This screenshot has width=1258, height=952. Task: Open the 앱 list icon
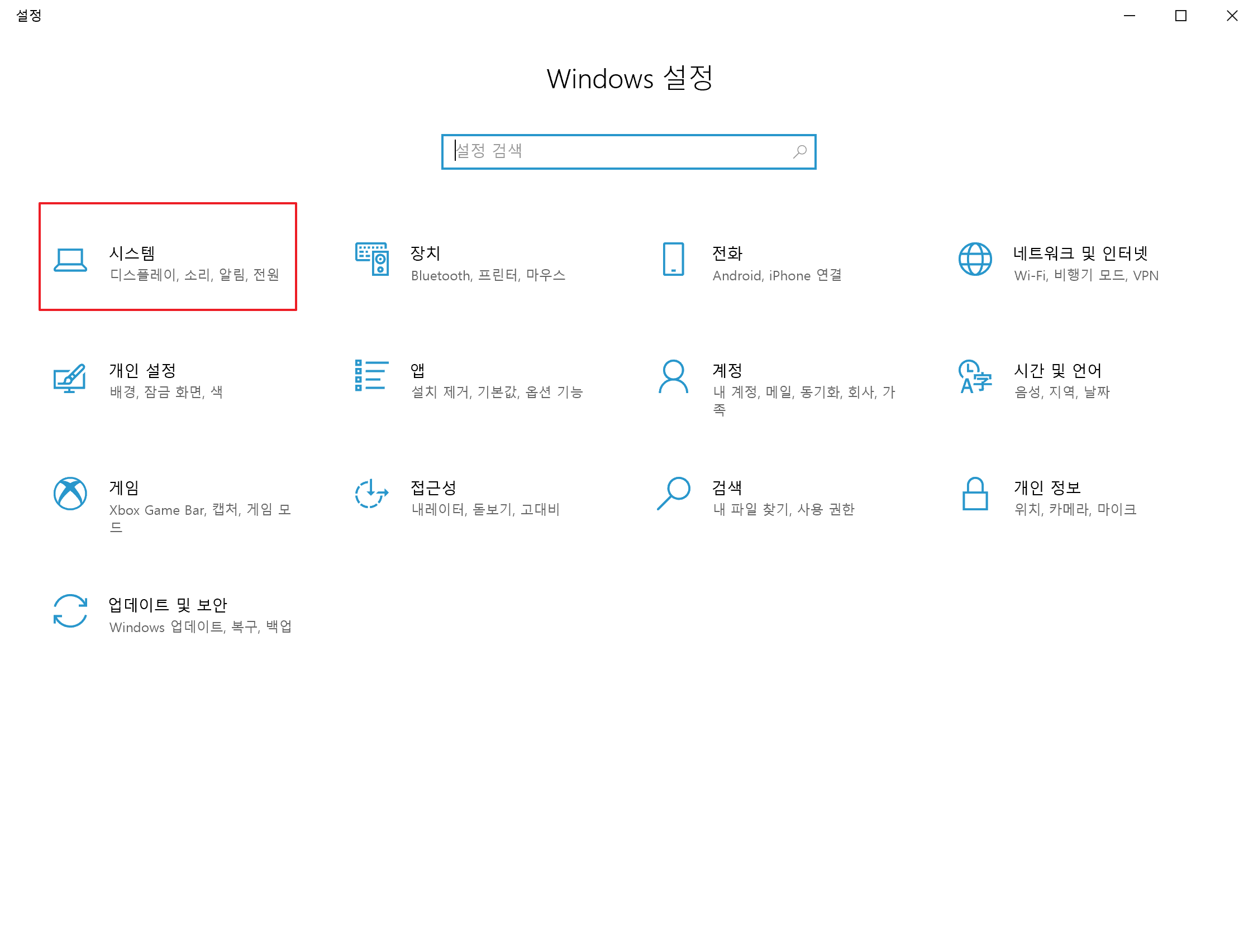point(372,376)
